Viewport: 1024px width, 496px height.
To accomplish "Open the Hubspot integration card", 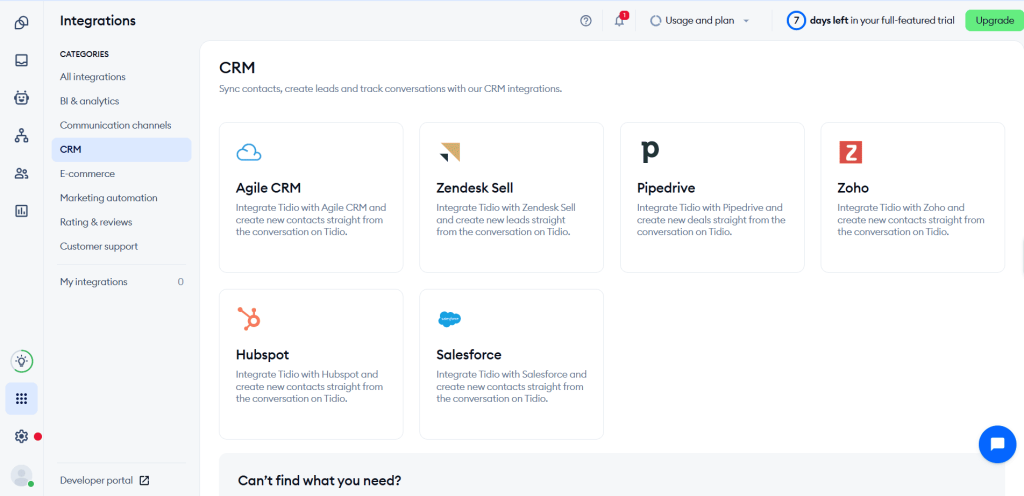I will point(311,364).
